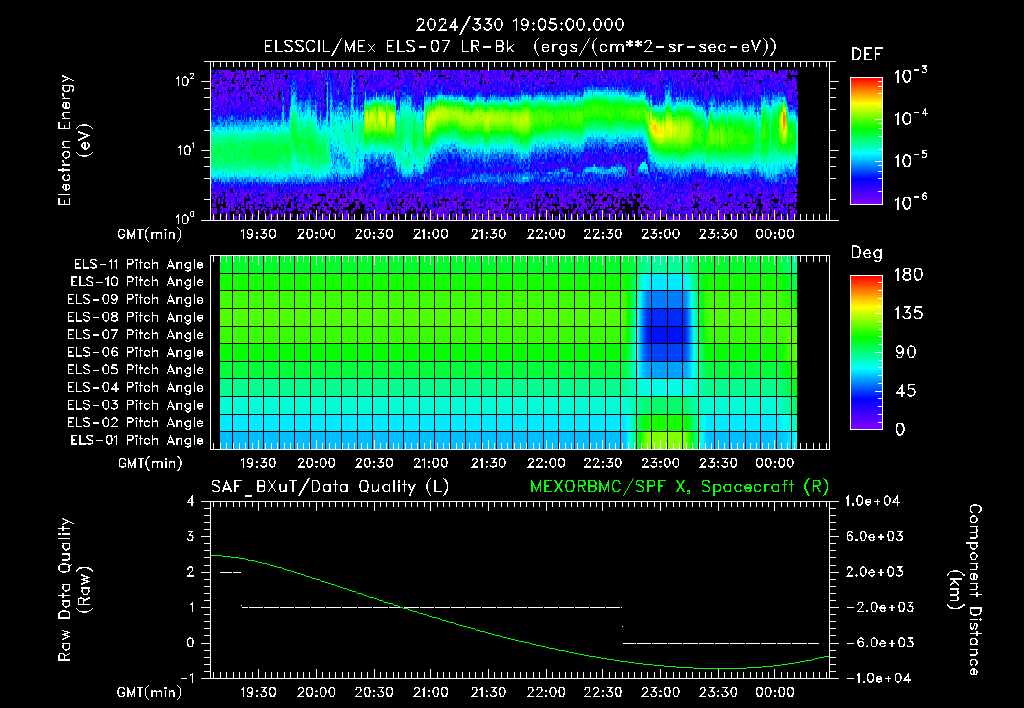Select the 2.0e+03 right-axis value
Image resolution: width=1024 pixels, height=708 pixels.
click(875, 571)
